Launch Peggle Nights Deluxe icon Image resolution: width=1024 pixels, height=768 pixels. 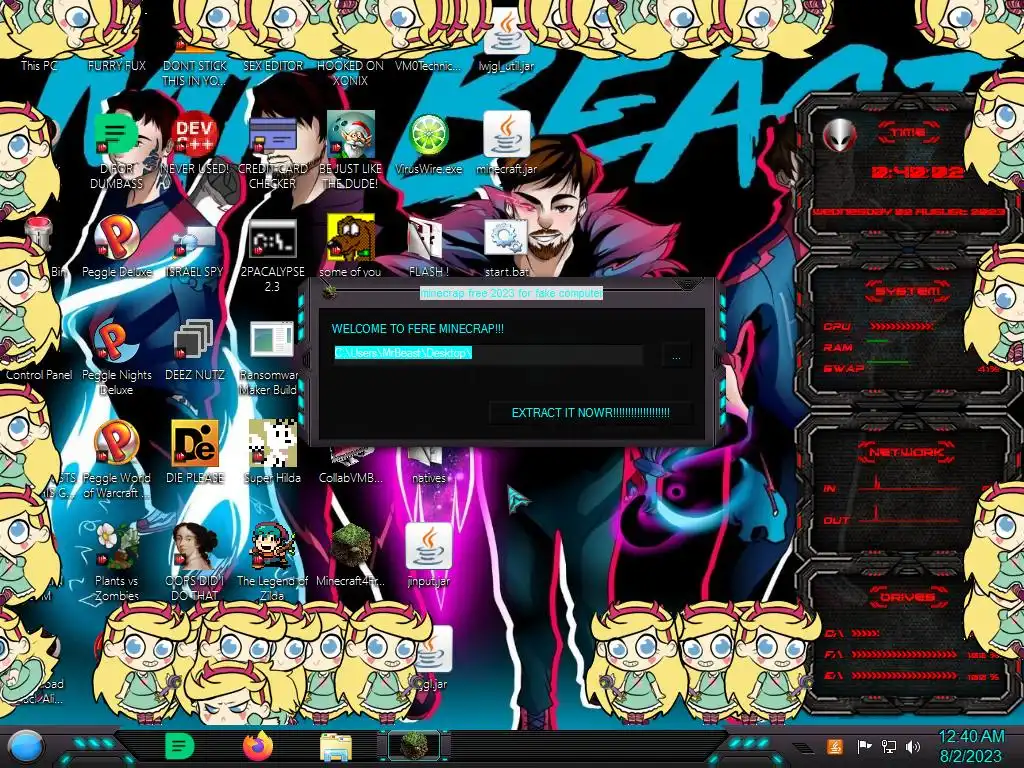pos(115,341)
